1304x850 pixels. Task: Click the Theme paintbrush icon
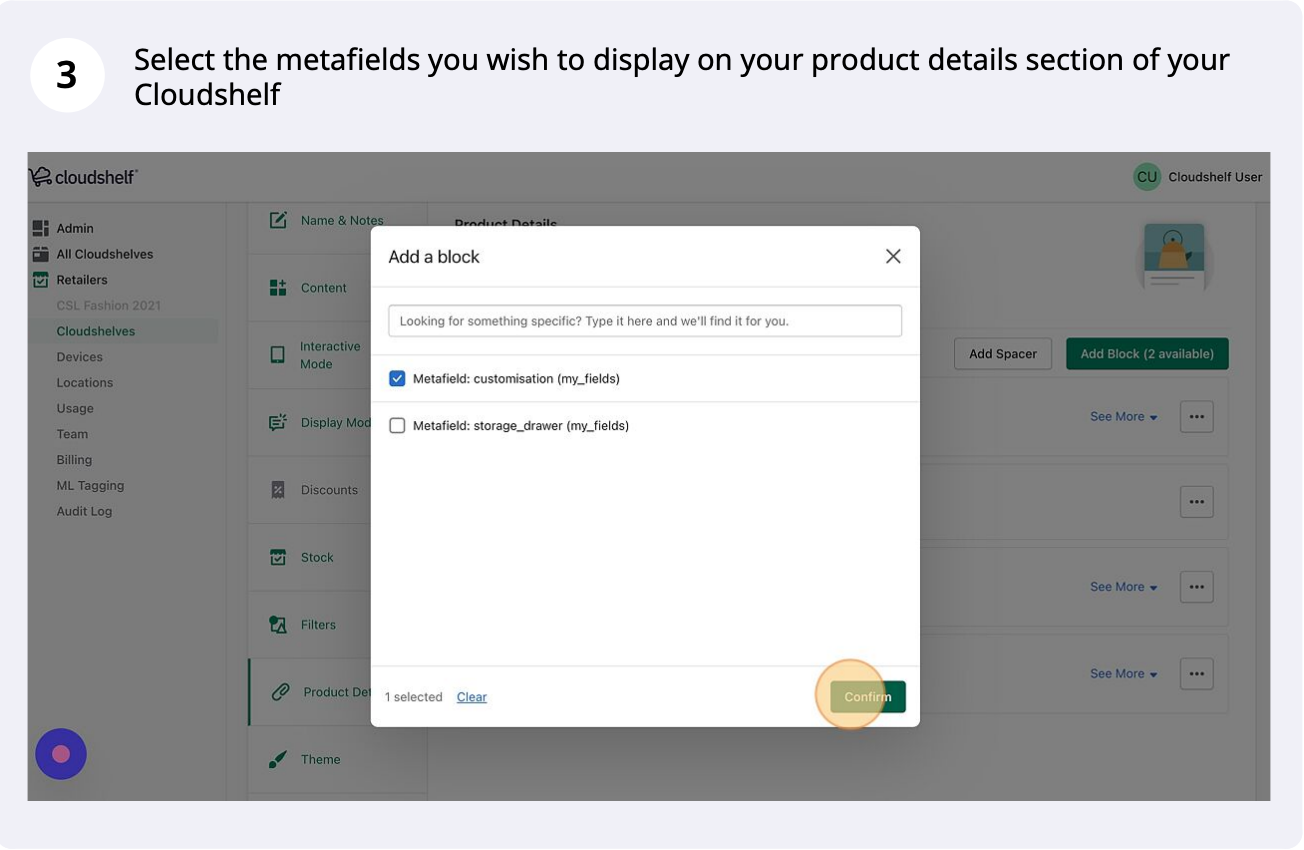point(278,759)
